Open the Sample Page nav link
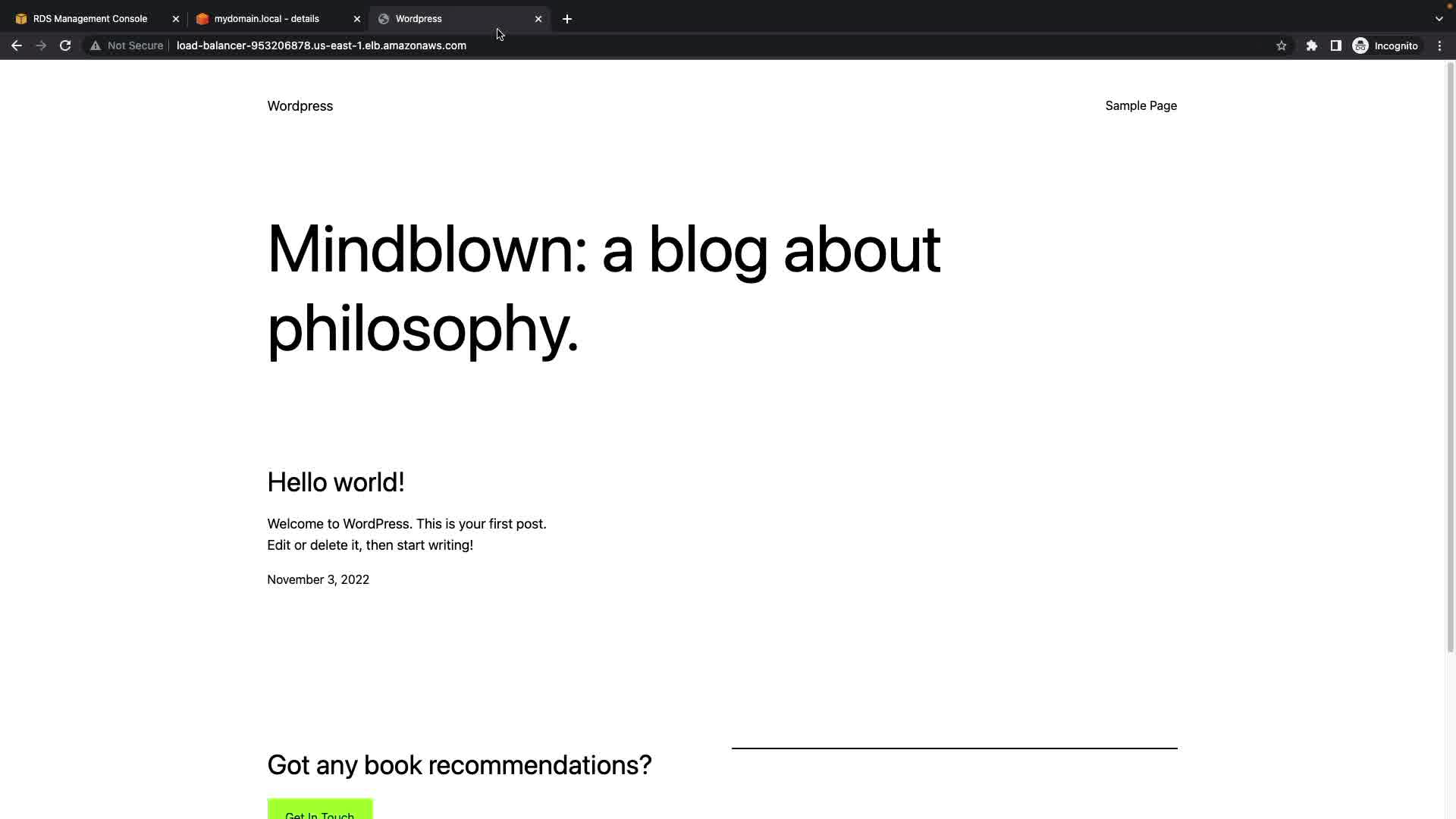 [1141, 106]
